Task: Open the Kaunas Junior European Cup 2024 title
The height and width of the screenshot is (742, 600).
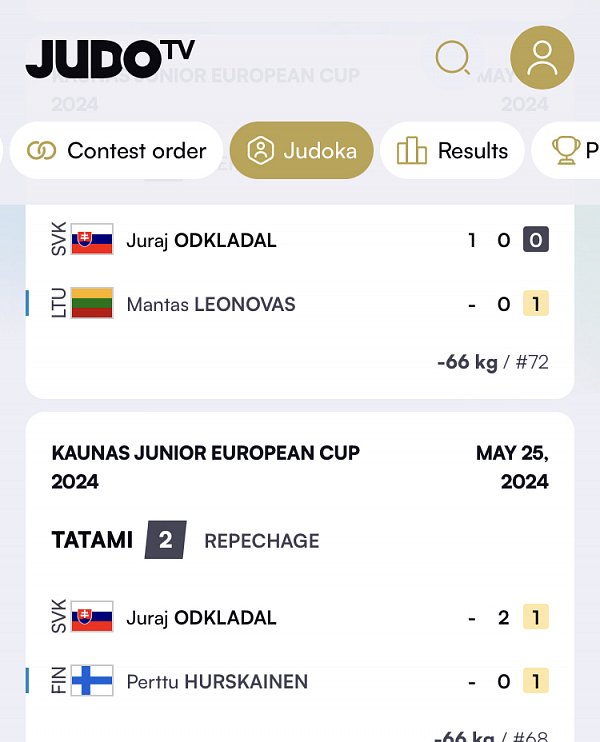Action: 206,468
